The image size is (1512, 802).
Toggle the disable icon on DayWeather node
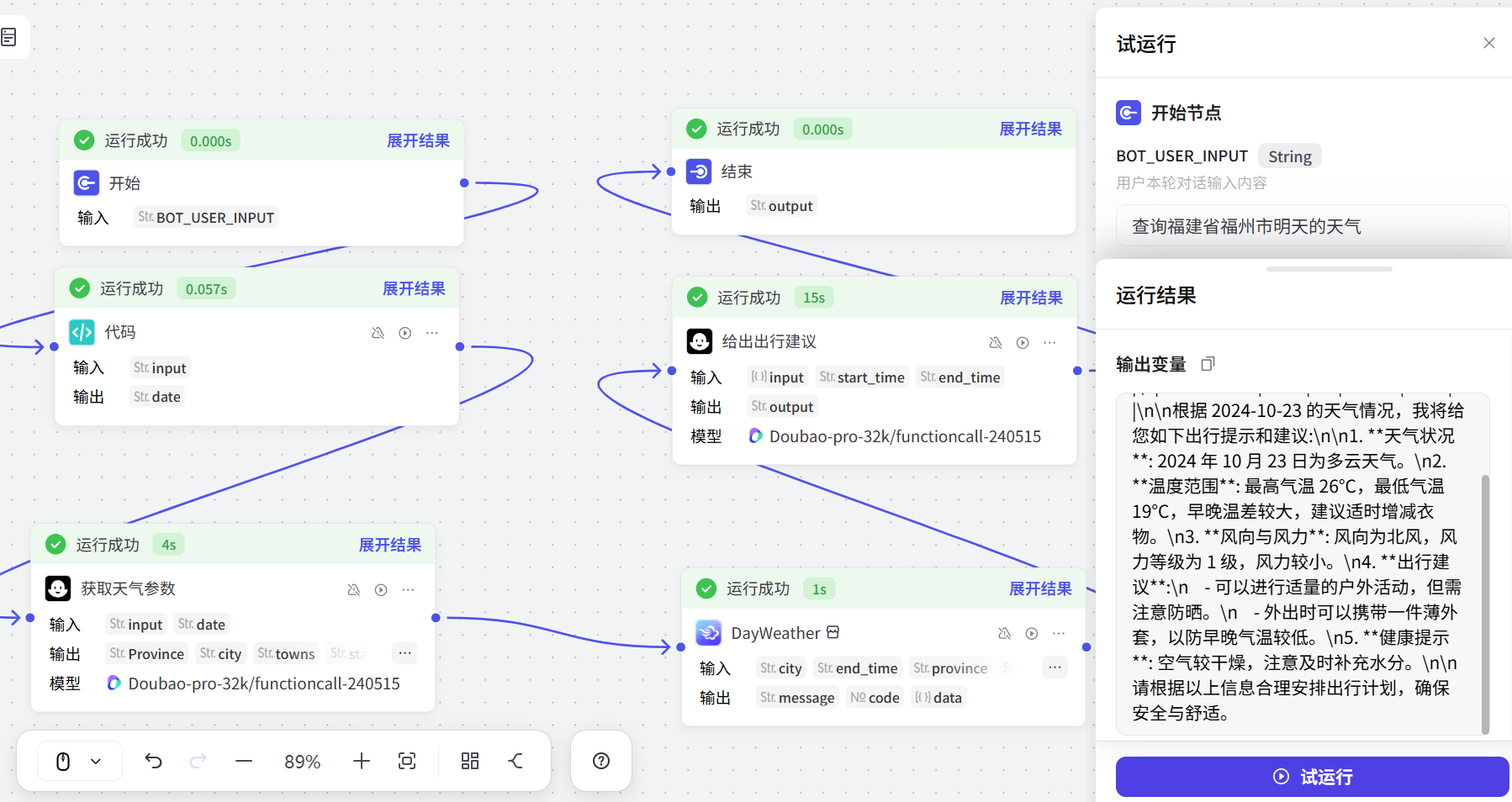[x=1004, y=633]
